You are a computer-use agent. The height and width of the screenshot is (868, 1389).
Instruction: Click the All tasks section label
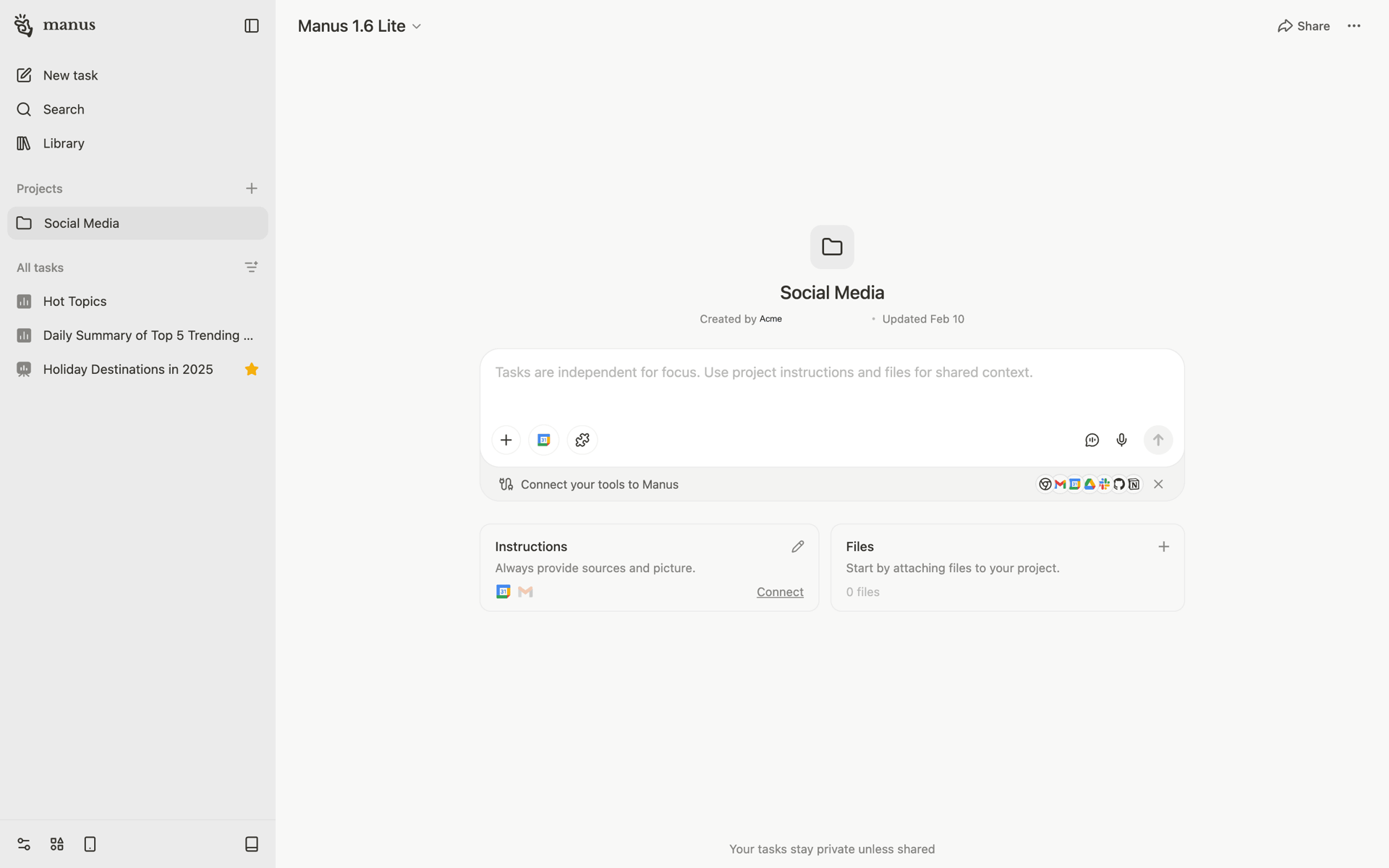pos(41,268)
